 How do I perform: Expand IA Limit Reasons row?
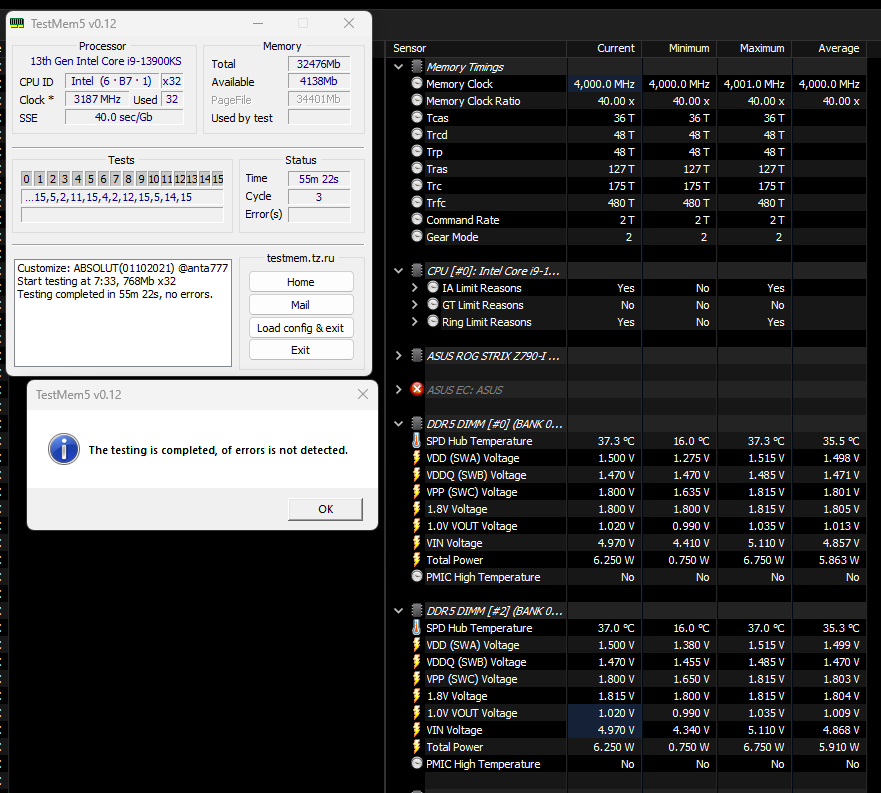click(415, 288)
